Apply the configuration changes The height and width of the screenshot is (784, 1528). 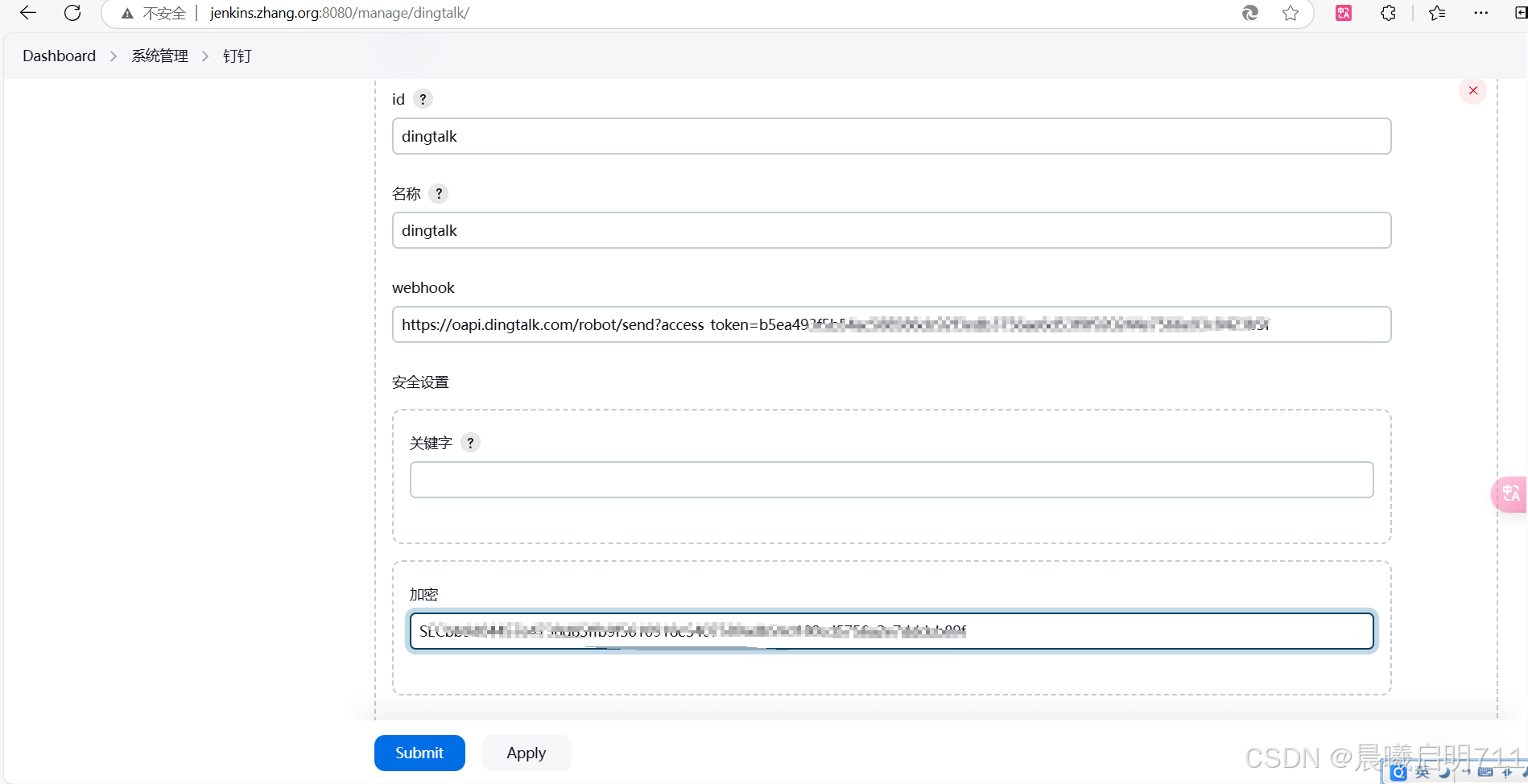pyautogui.click(x=527, y=753)
